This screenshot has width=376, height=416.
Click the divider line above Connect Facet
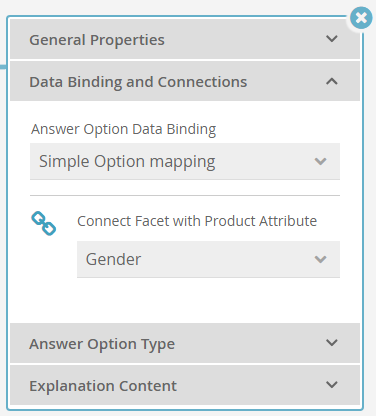[185, 196]
